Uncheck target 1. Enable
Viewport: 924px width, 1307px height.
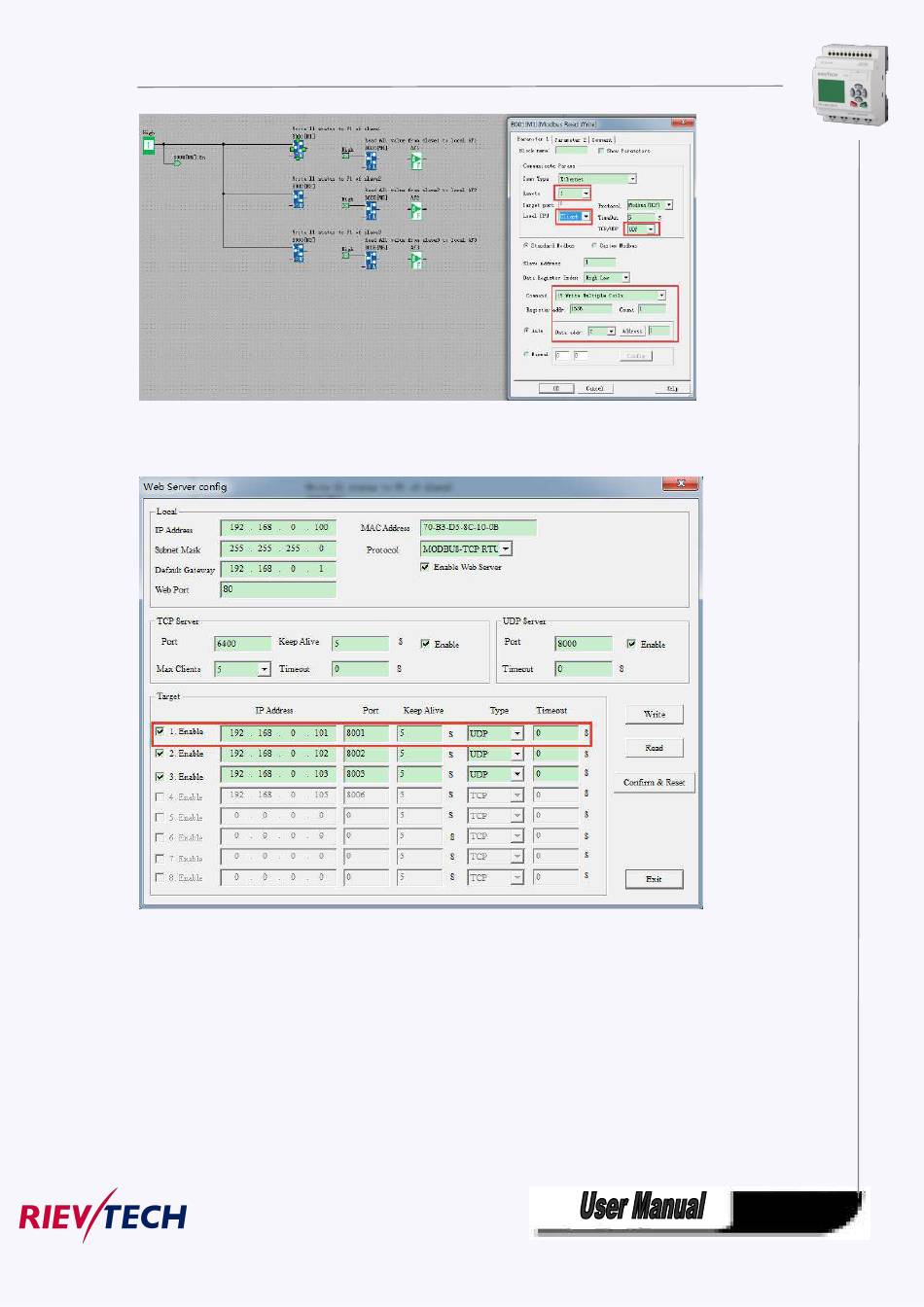(x=160, y=731)
